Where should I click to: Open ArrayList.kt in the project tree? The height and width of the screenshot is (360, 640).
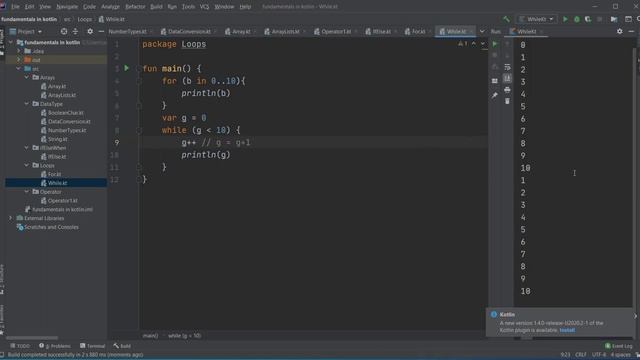62,95
